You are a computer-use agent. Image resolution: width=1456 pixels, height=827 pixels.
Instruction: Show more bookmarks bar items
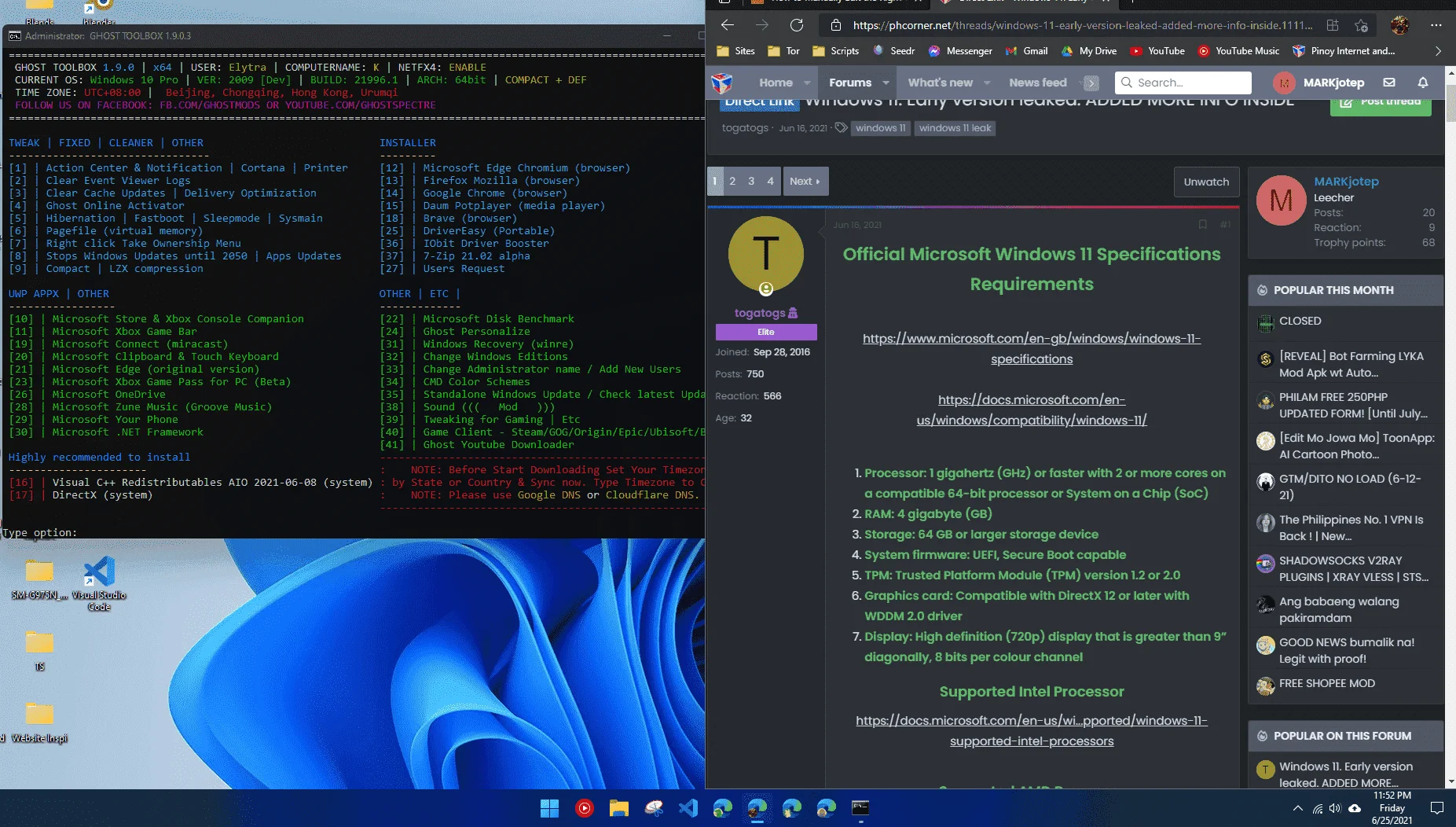click(x=1438, y=51)
